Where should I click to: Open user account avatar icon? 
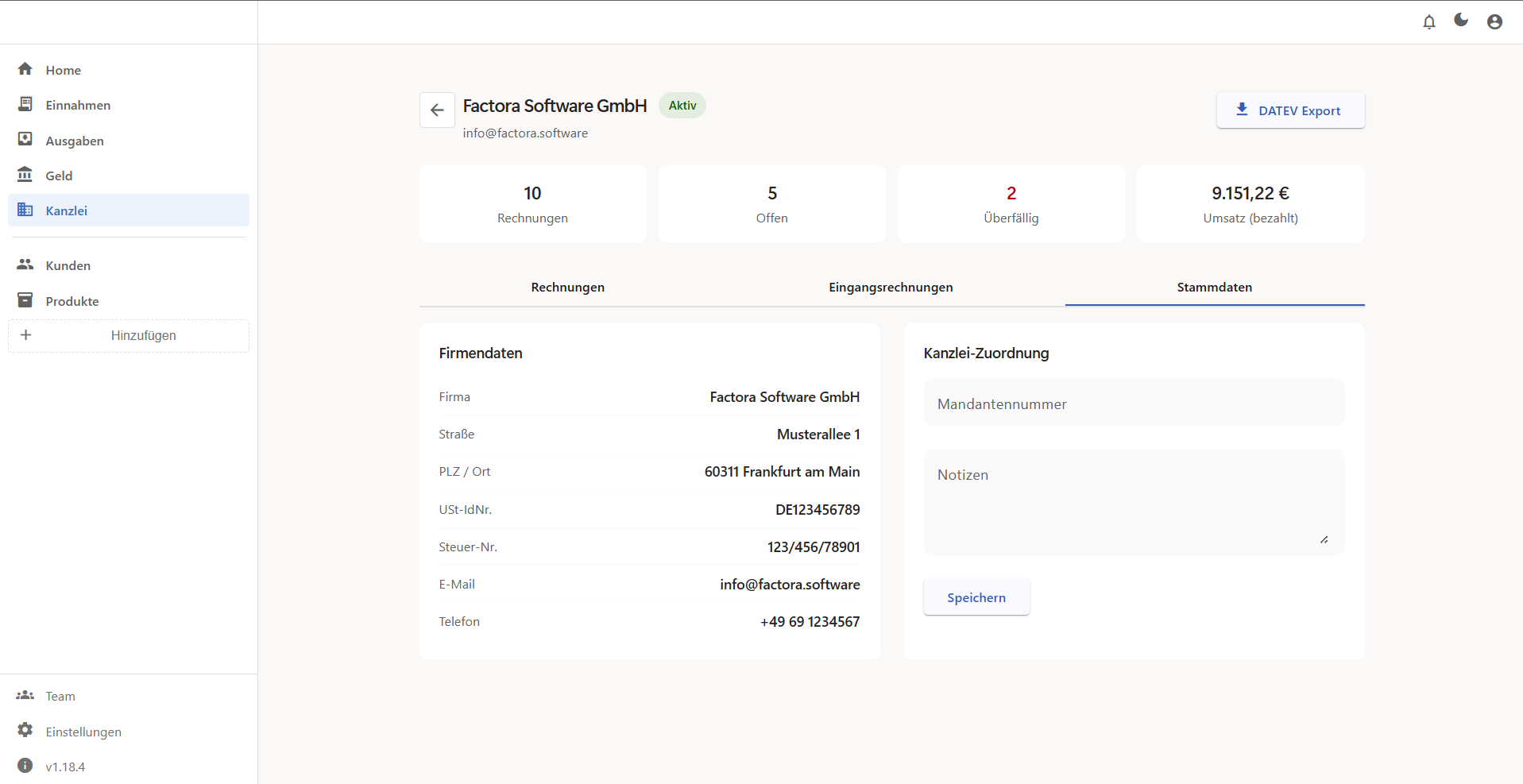[1494, 22]
